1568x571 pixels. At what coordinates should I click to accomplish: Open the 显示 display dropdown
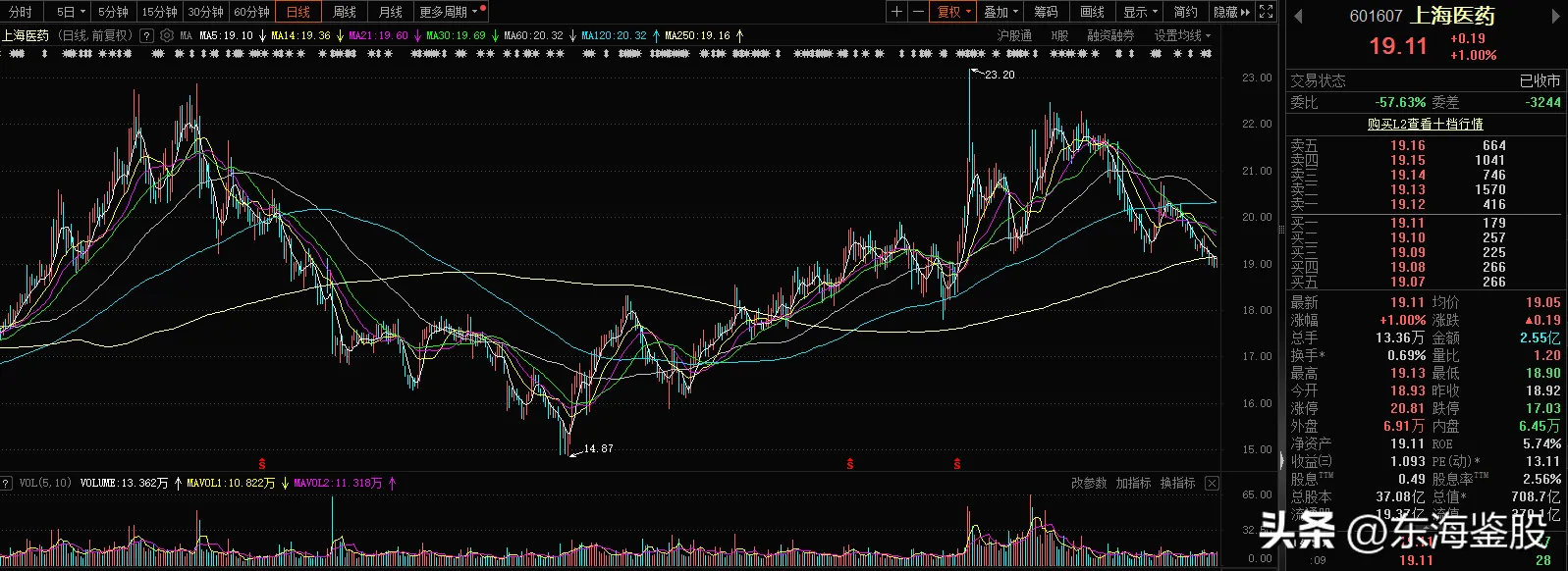point(1140,12)
